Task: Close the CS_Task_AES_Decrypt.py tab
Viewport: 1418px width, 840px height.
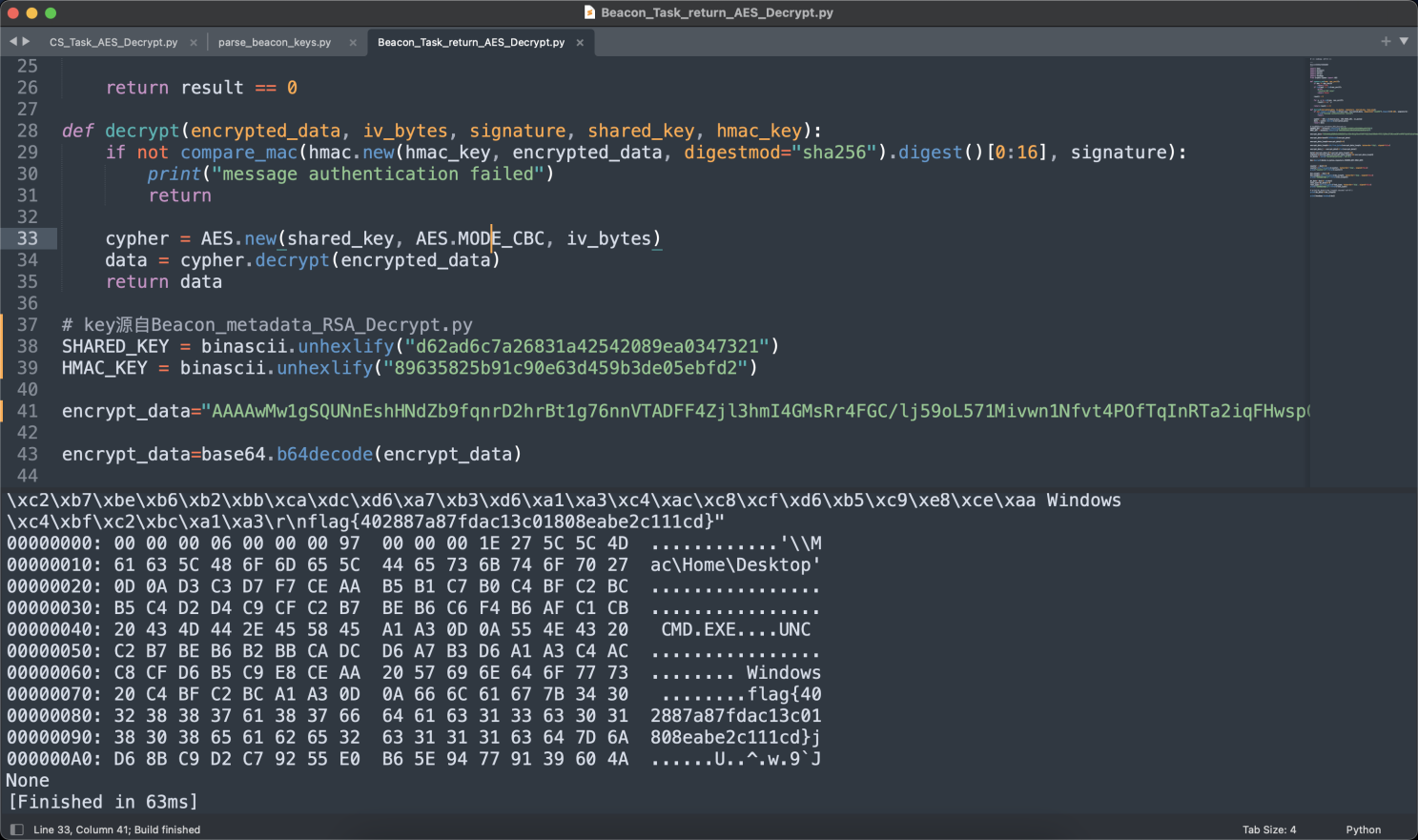Action: [x=194, y=42]
